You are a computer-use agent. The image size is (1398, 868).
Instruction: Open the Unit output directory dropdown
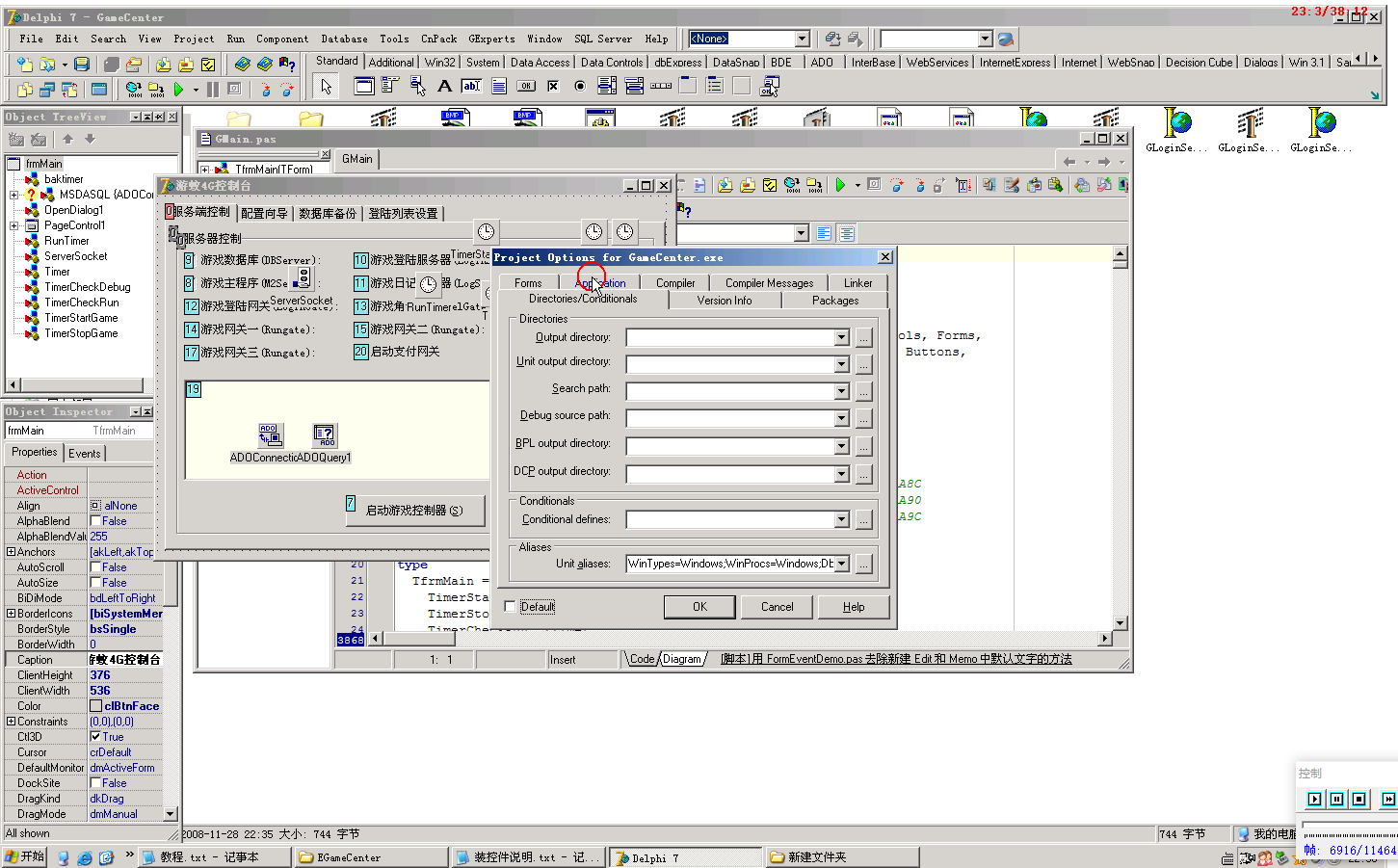[x=841, y=364]
